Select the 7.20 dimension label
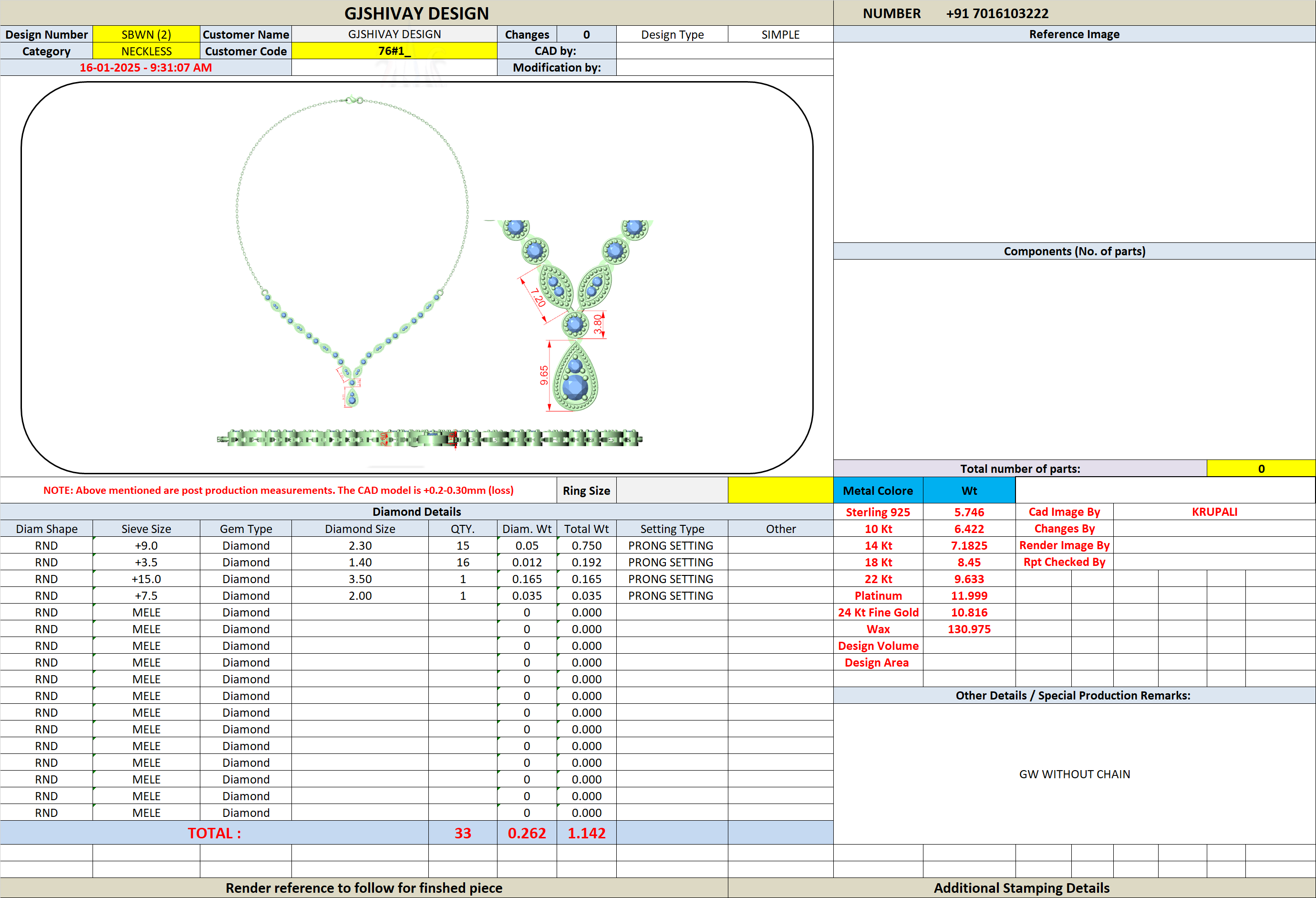 538,297
